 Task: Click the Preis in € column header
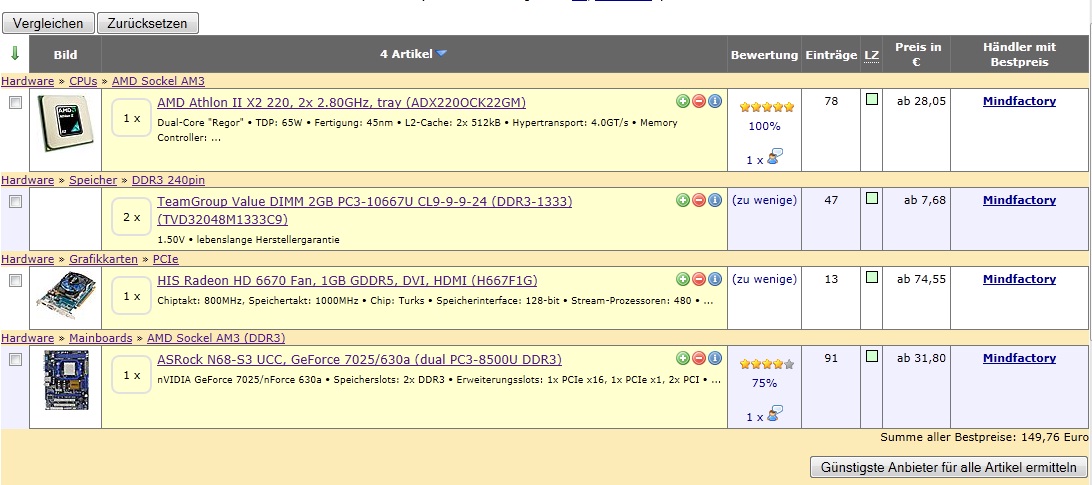pyautogui.click(x=917, y=54)
